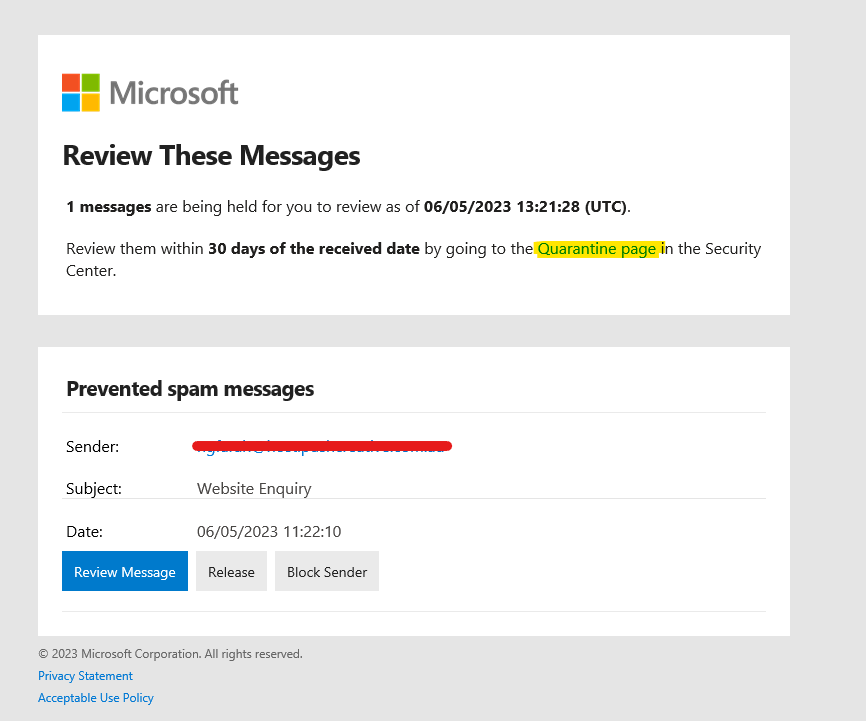This screenshot has width=866, height=721.
Task: Open the highlighted Quarantine page link
Action: (598, 248)
